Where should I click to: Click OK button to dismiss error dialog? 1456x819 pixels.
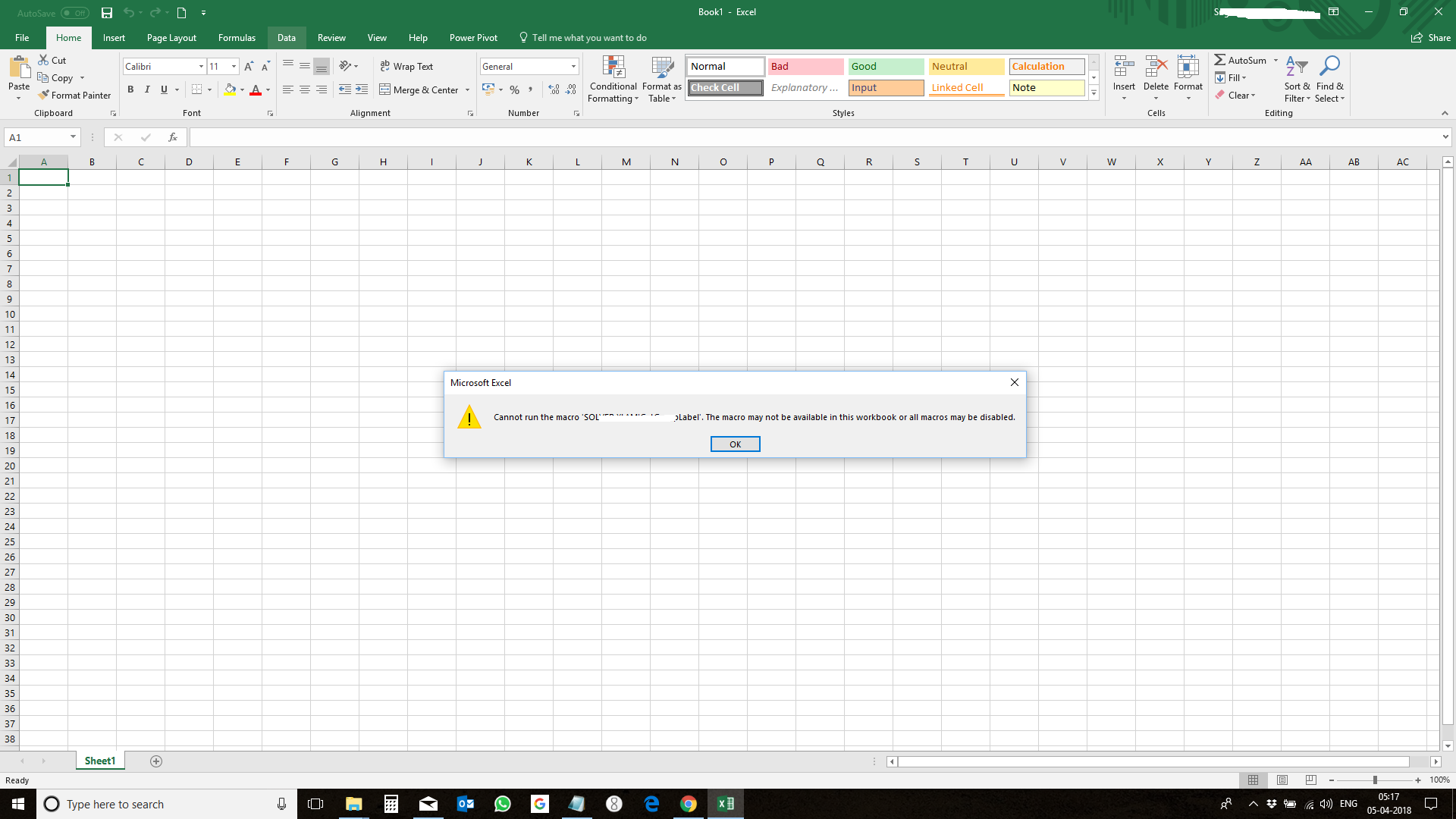point(735,443)
